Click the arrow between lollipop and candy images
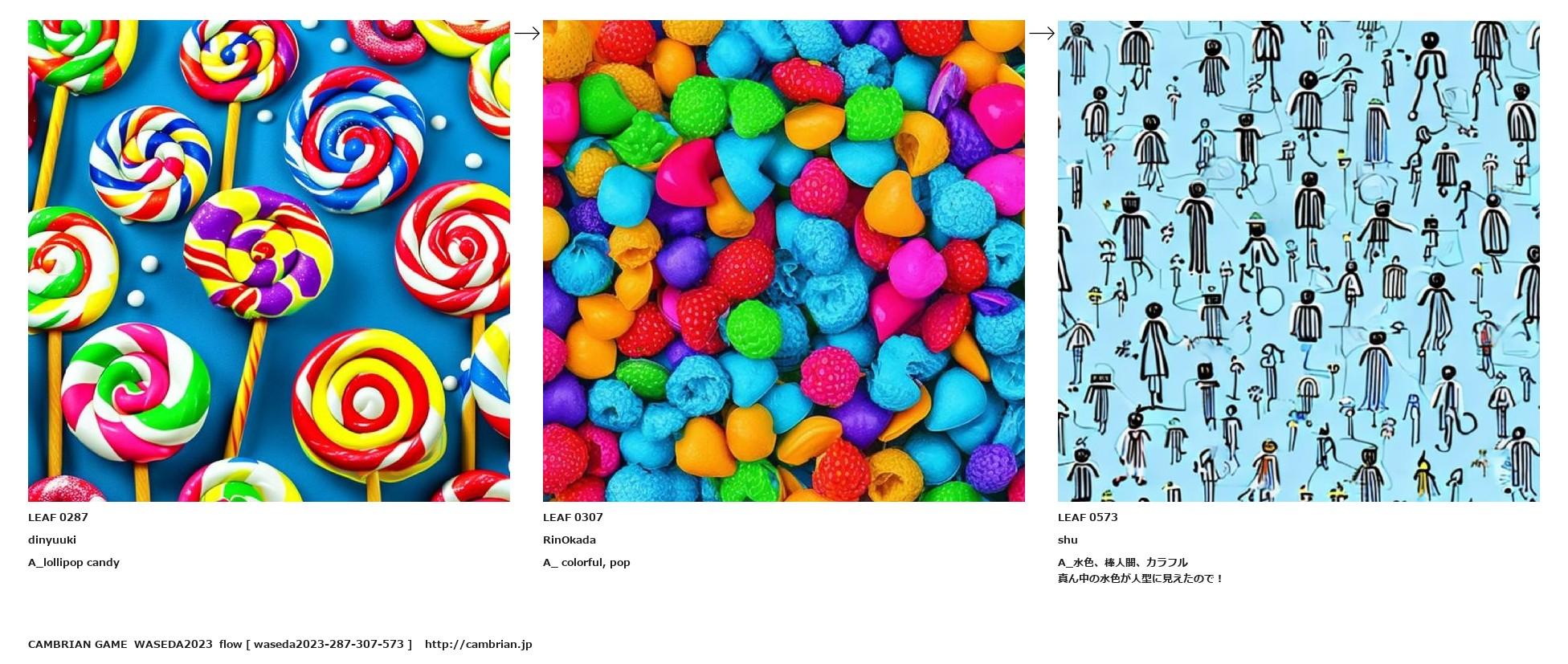 [x=527, y=33]
